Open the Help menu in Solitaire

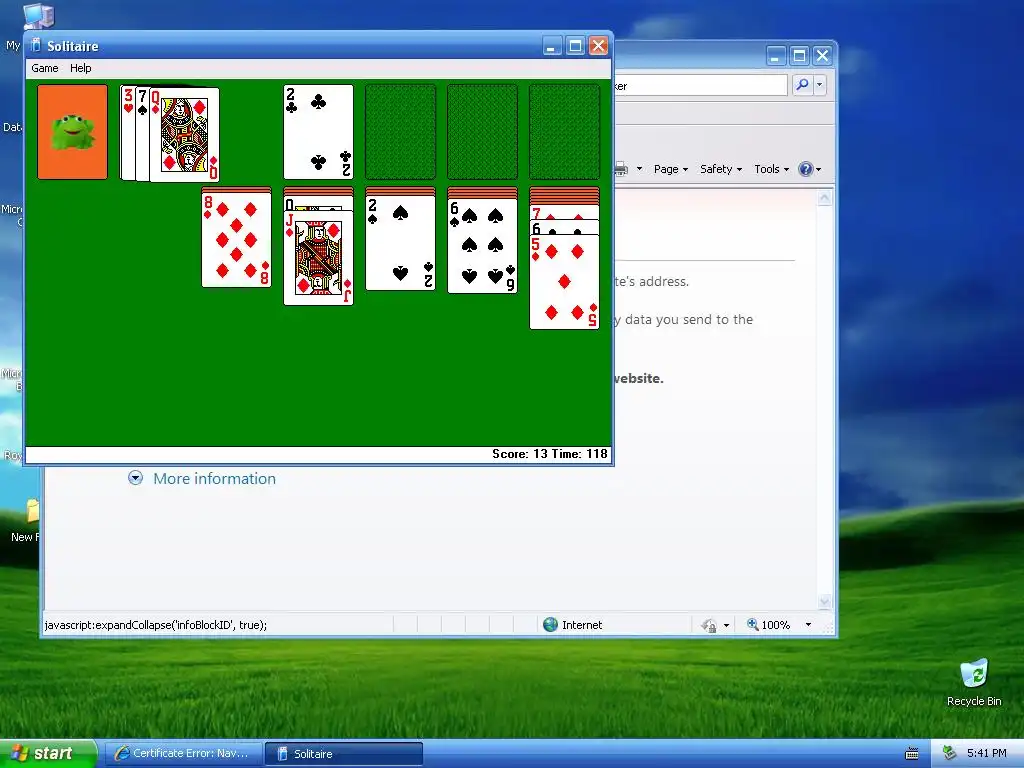[80, 68]
